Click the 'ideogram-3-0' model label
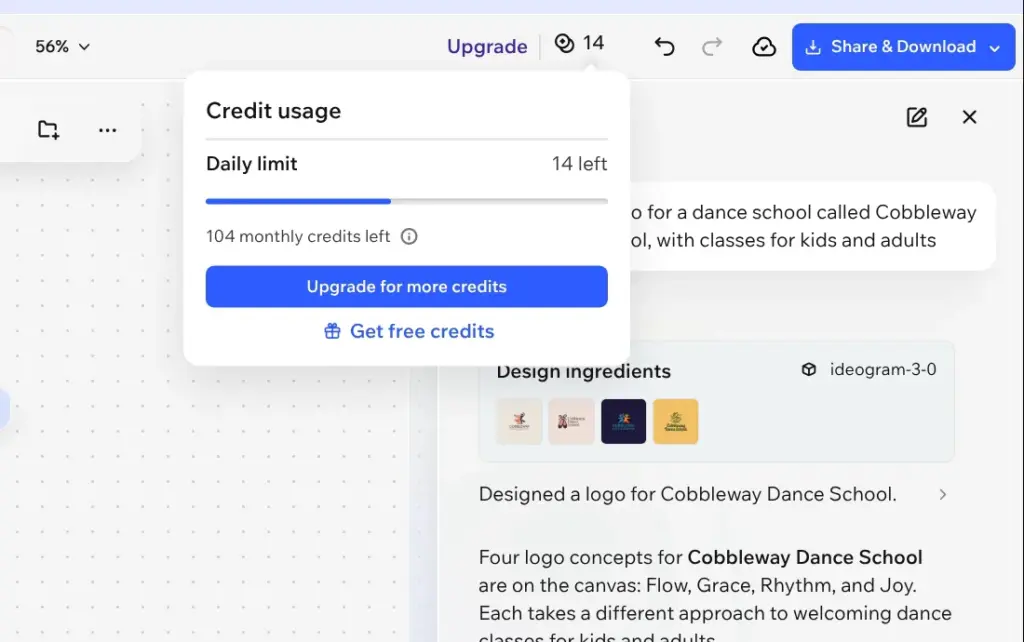The height and width of the screenshot is (642, 1024). 883,370
